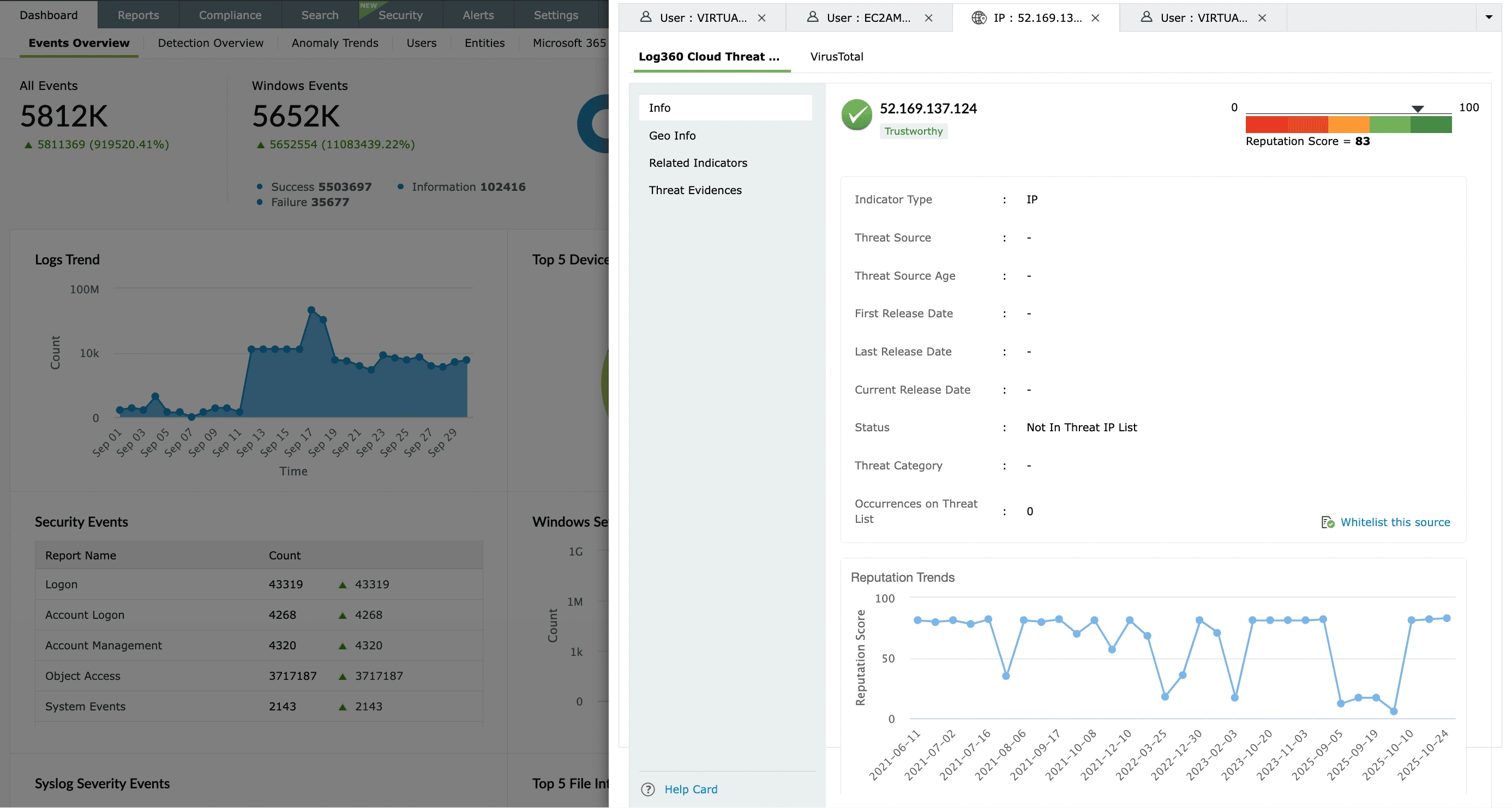Image resolution: width=1512 pixels, height=808 pixels.
Task: Close the first User VIRTUA... tab
Action: click(x=761, y=17)
